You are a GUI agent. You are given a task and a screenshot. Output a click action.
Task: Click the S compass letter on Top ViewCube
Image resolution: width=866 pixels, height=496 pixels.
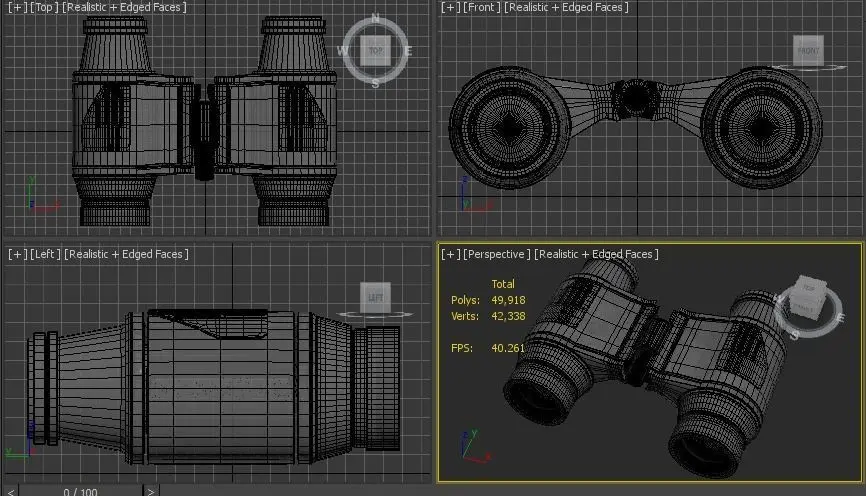point(376,83)
